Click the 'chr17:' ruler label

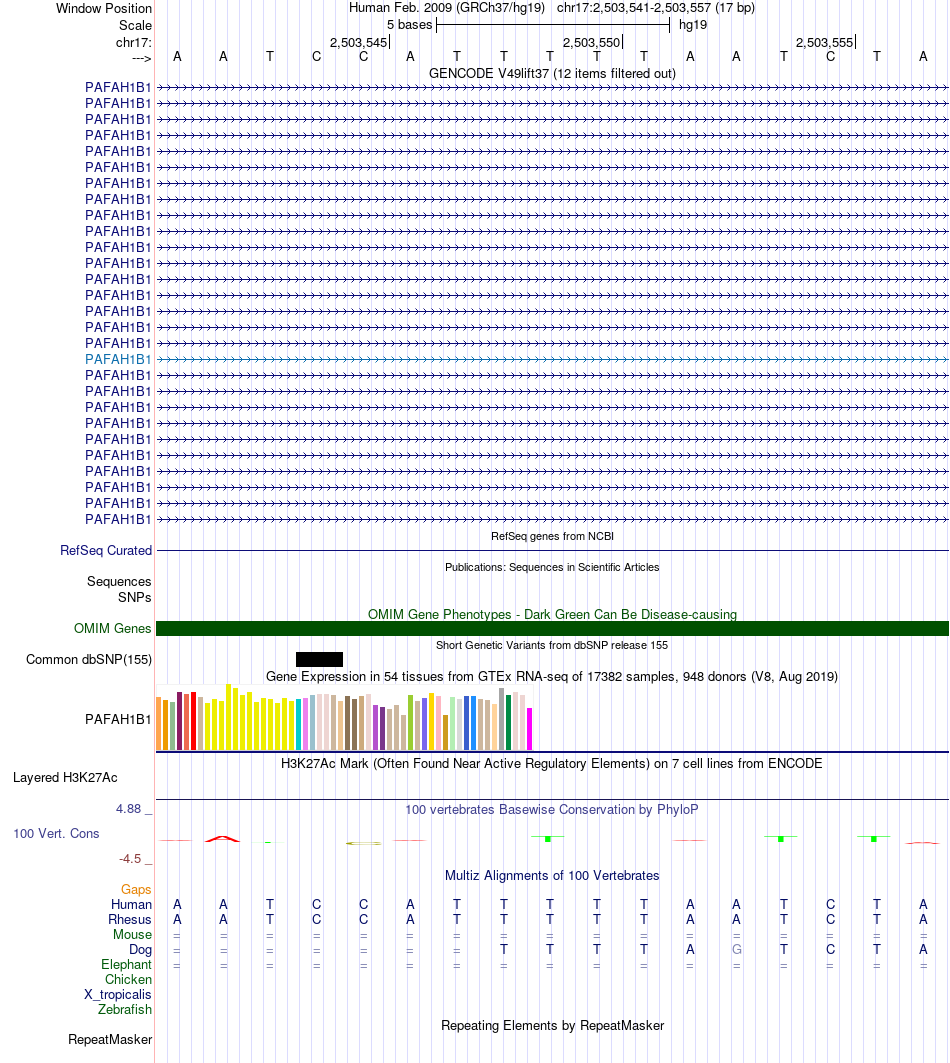click(x=134, y=42)
